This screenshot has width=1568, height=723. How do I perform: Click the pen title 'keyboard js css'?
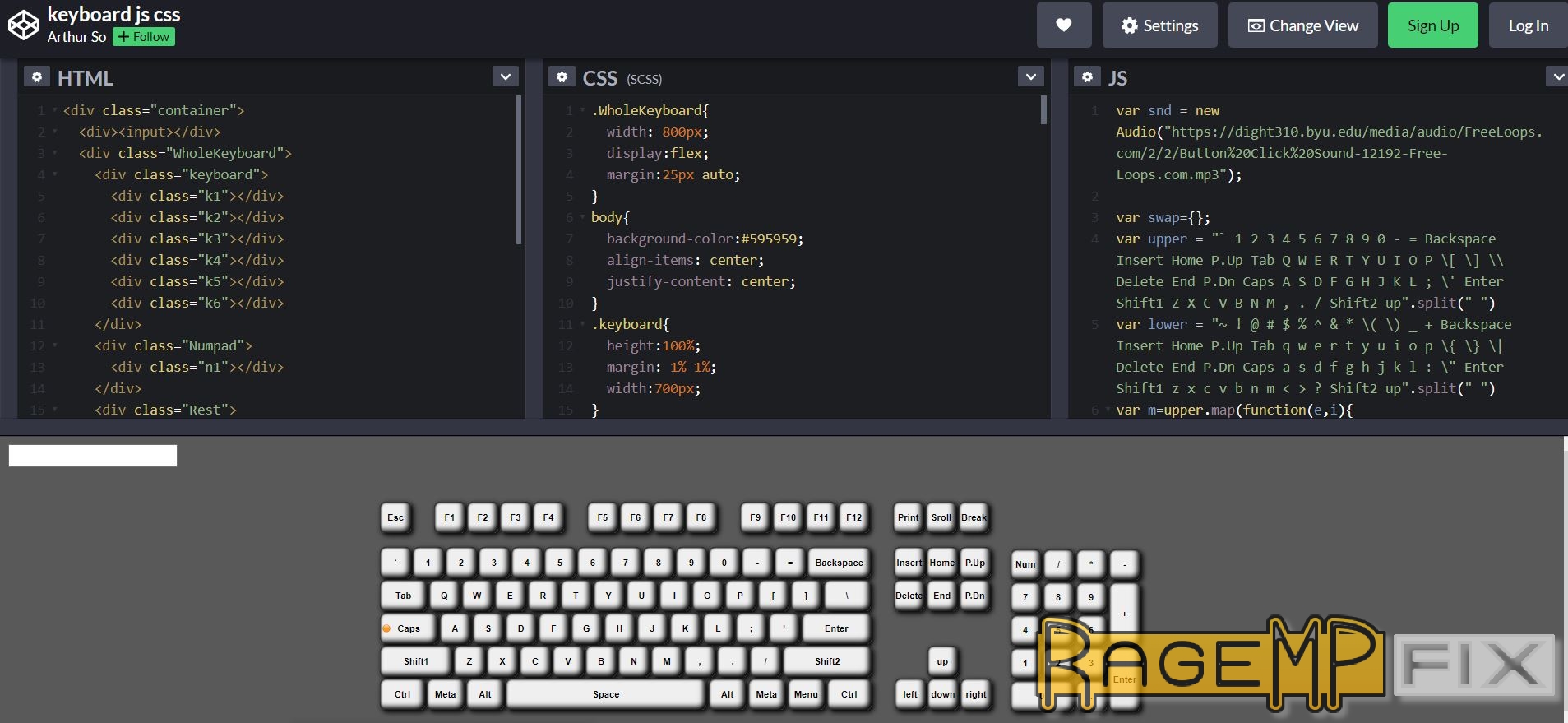click(x=113, y=14)
